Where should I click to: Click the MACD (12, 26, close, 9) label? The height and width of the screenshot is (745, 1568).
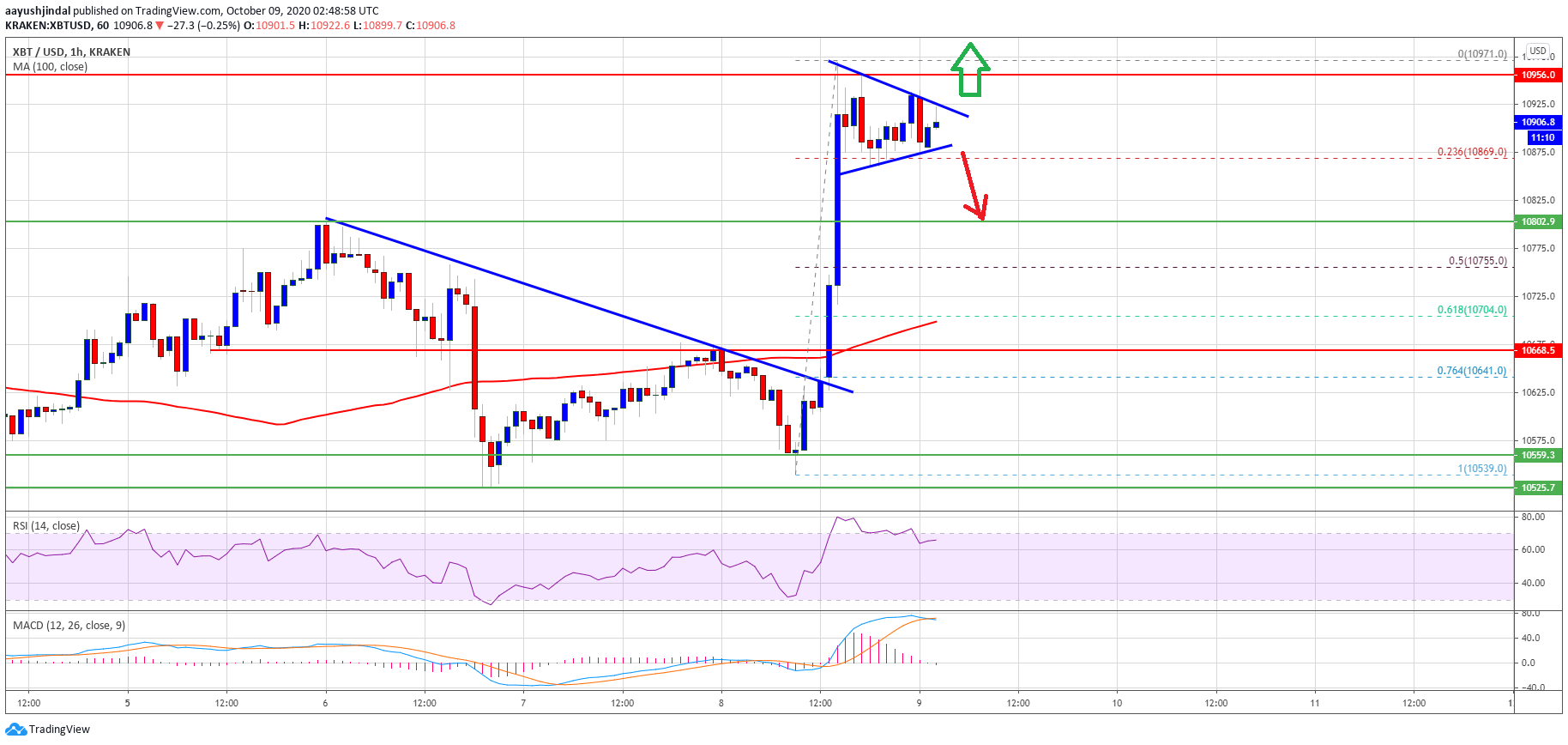pos(69,626)
